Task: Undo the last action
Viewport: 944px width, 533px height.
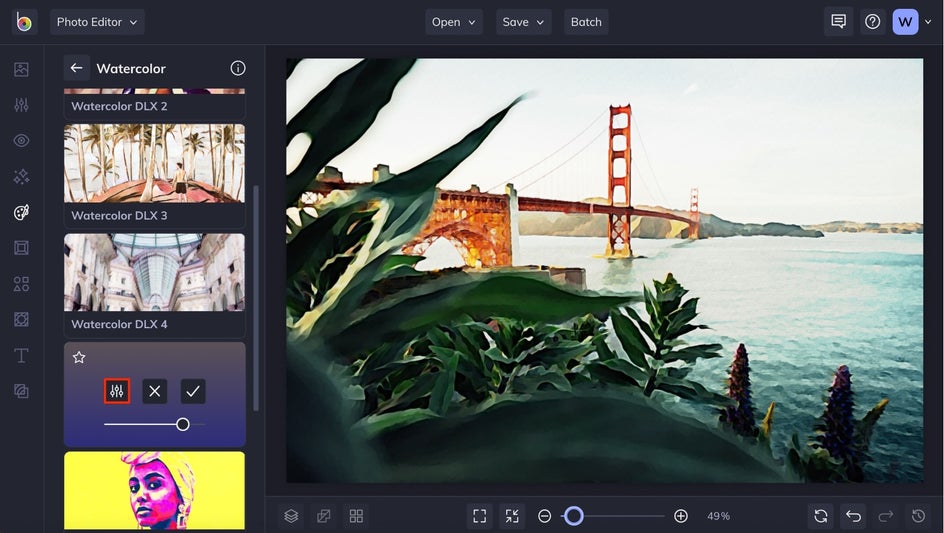Action: (853, 516)
